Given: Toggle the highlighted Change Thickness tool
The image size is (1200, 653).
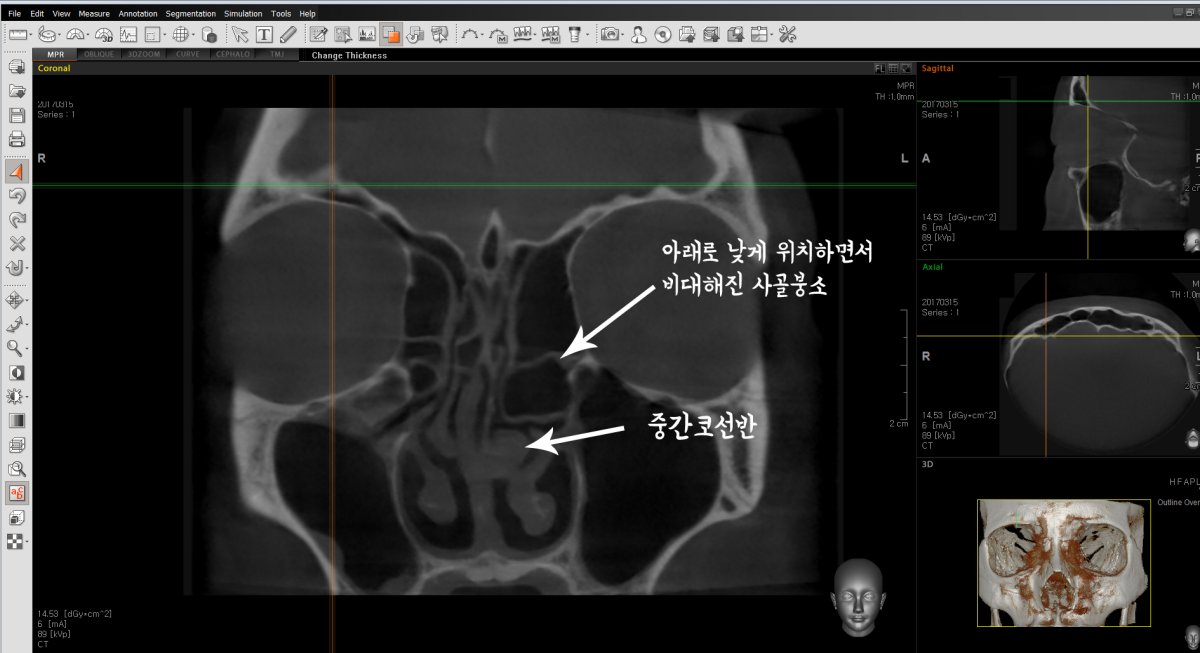Looking at the screenshot, I should 391,34.
